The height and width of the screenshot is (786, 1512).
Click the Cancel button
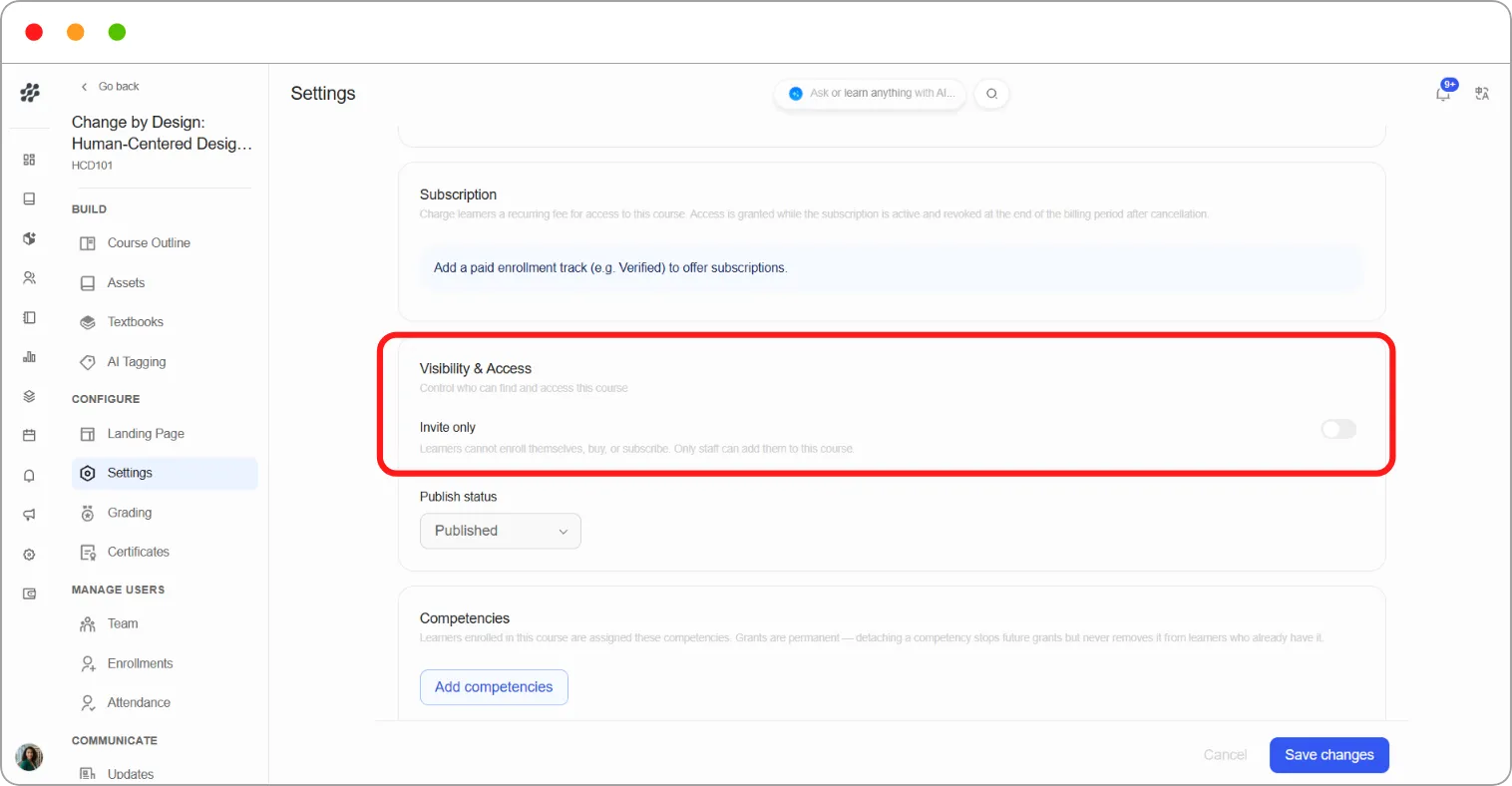point(1225,755)
